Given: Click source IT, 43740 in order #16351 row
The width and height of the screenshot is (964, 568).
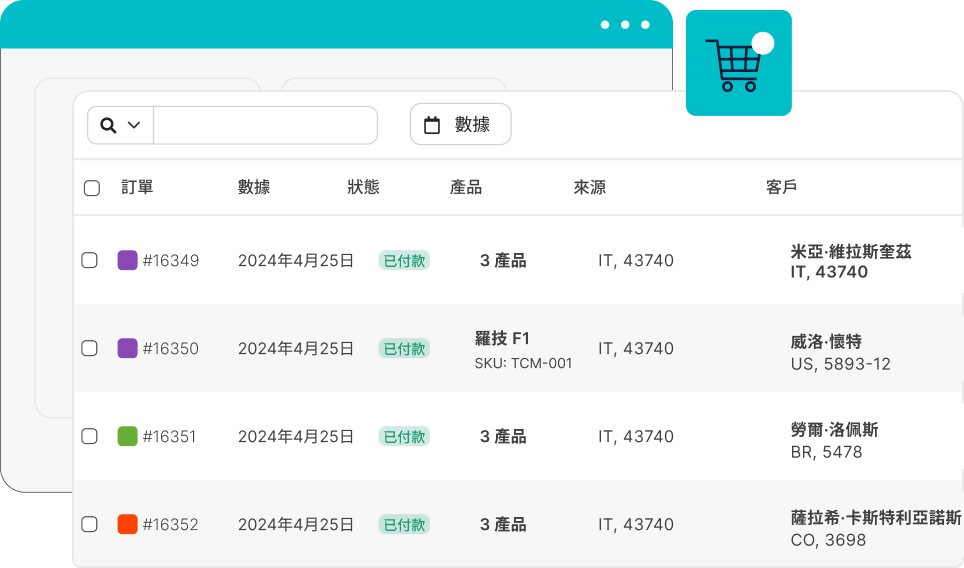Looking at the screenshot, I should [636, 436].
